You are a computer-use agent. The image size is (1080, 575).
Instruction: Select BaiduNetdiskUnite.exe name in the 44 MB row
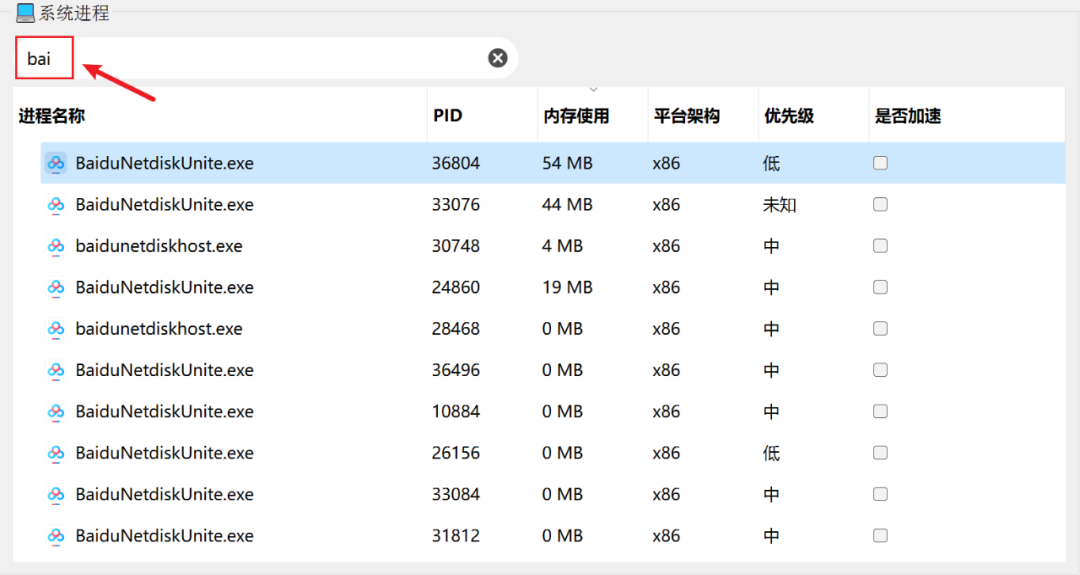[165, 205]
